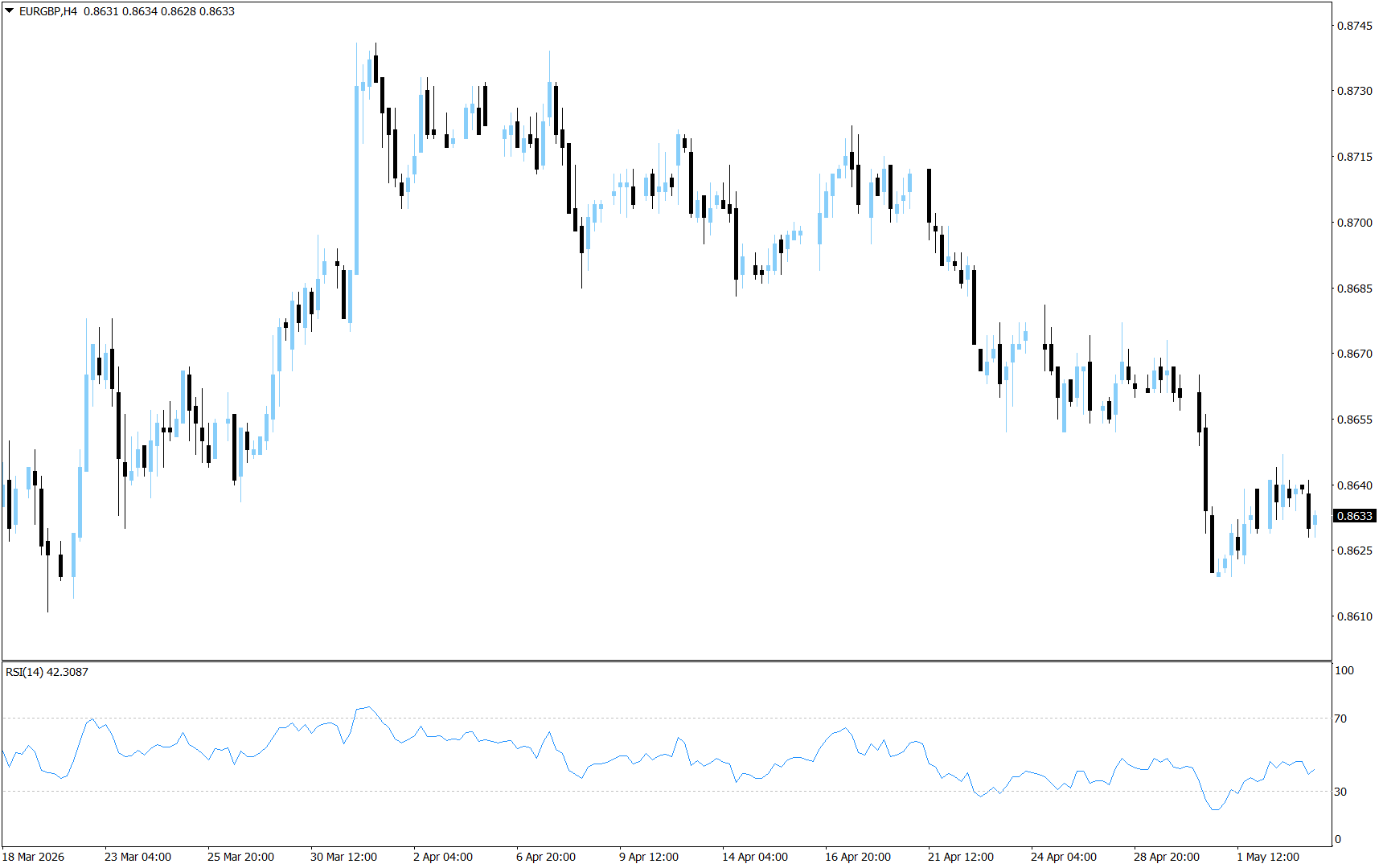Click the 1 May 12:00 time label
The image size is (1383, 868).
[1268, 857]
